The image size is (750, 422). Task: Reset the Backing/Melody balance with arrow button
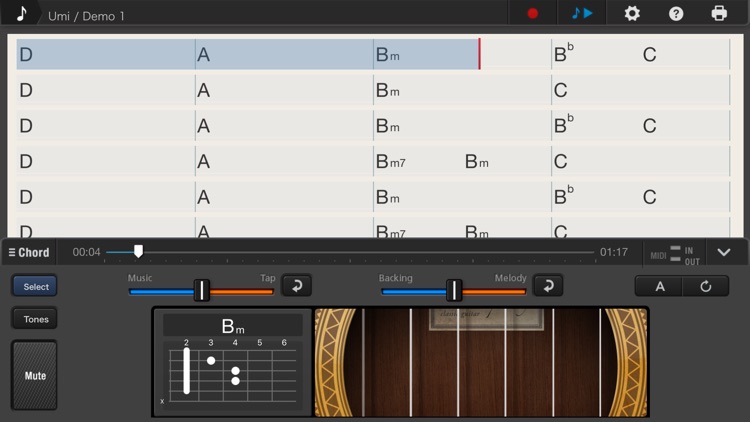pyautogui.click(x=548, y=286)
